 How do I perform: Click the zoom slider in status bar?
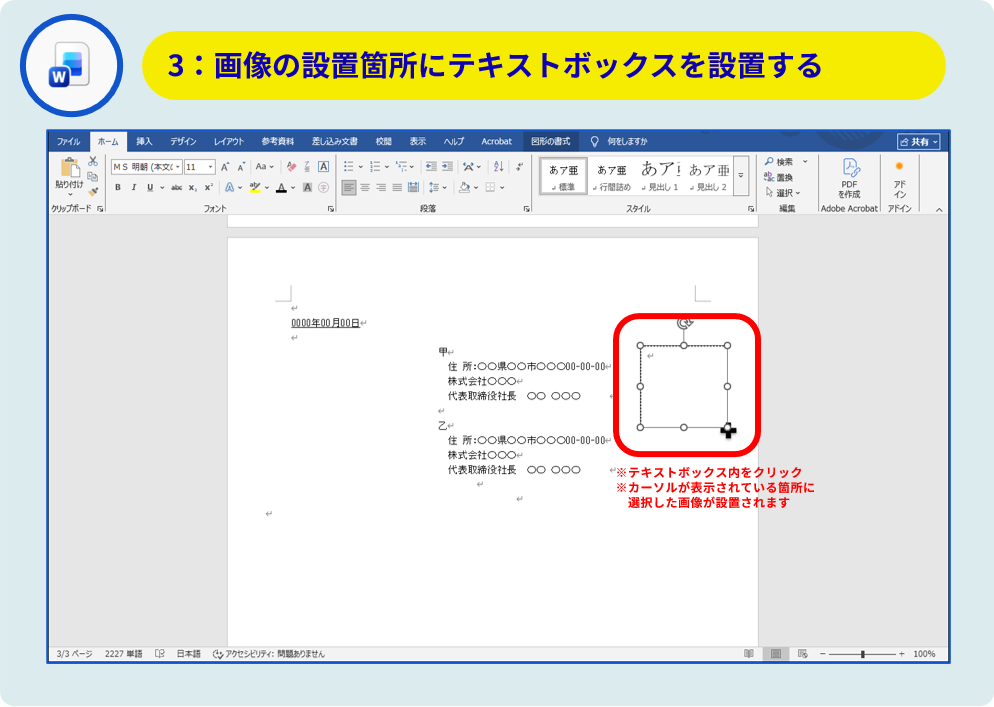point(862,654)
